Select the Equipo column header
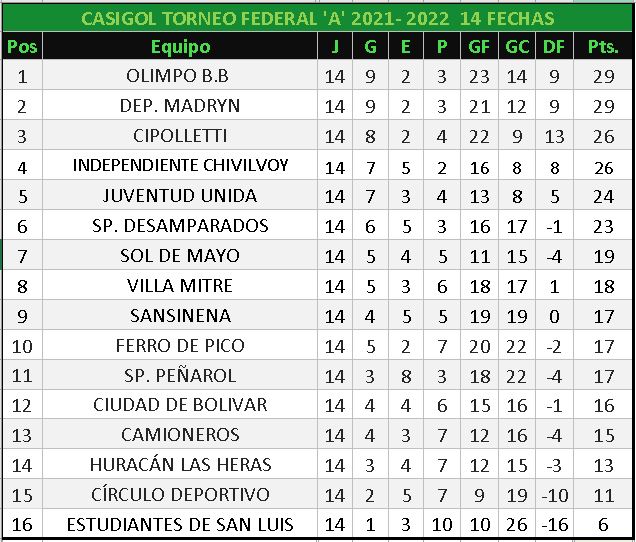This screenshot has width=636, height=542. click(180, 47)
